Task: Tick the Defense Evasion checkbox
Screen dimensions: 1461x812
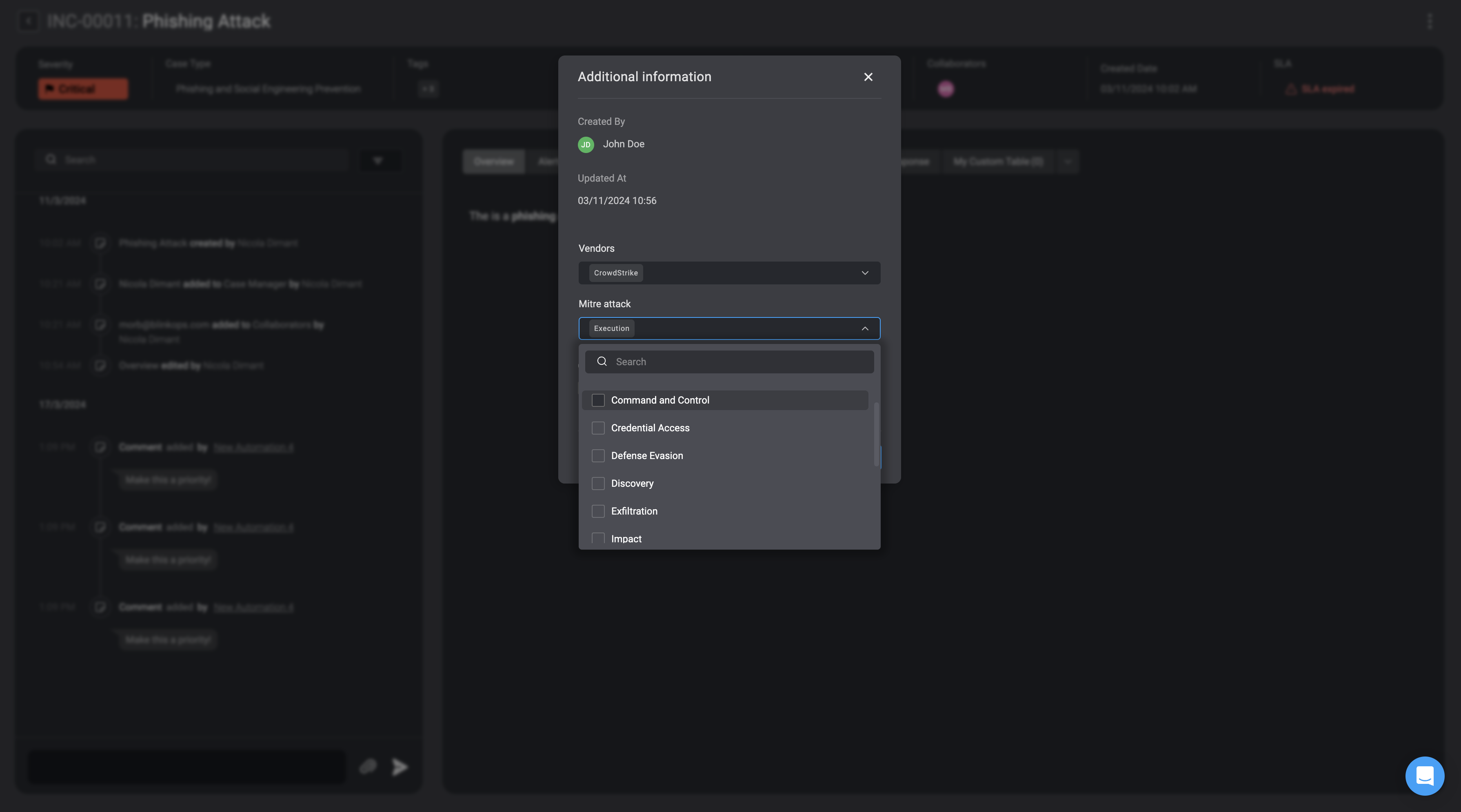Action: click(x=598, y=456)
